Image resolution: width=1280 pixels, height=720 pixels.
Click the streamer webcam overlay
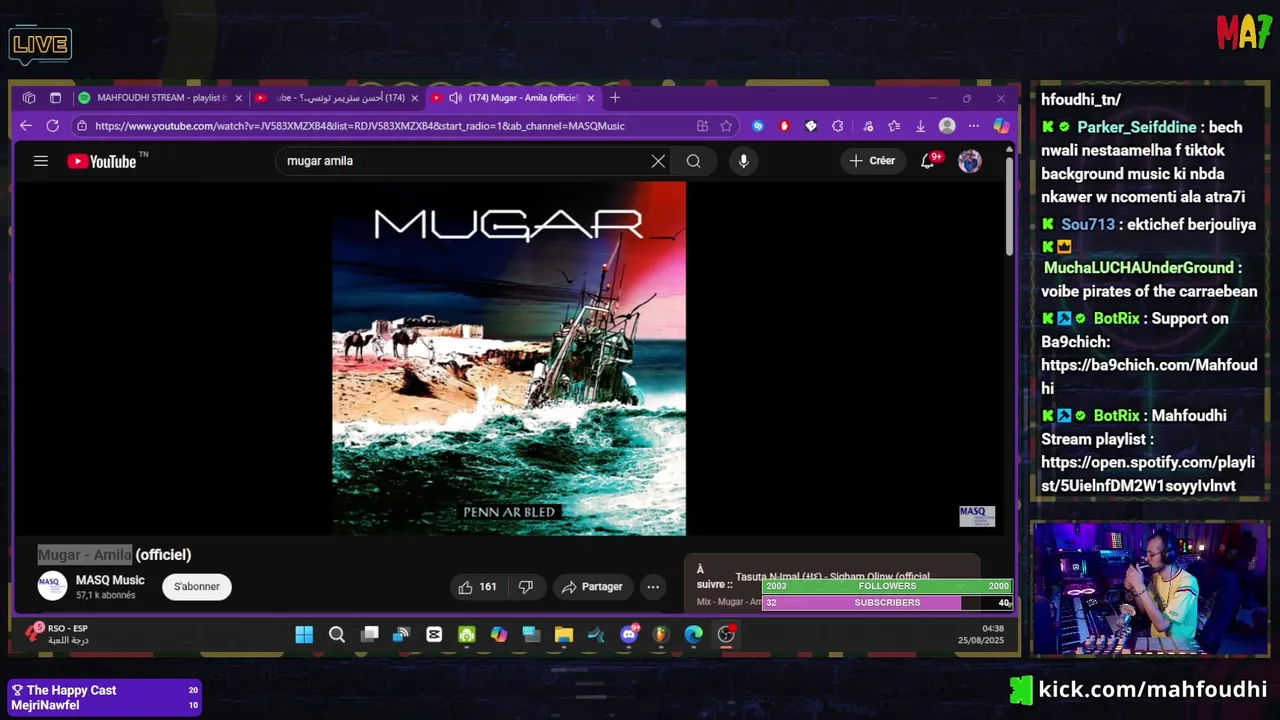tap(1149, 587)
